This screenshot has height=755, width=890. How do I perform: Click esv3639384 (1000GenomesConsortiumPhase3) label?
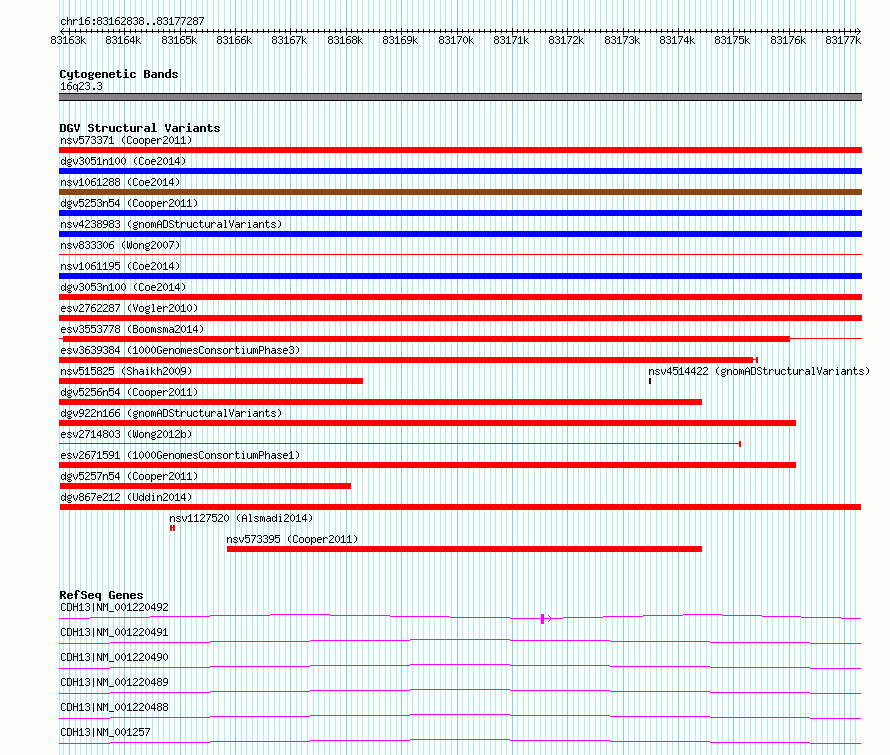point(180,350)
